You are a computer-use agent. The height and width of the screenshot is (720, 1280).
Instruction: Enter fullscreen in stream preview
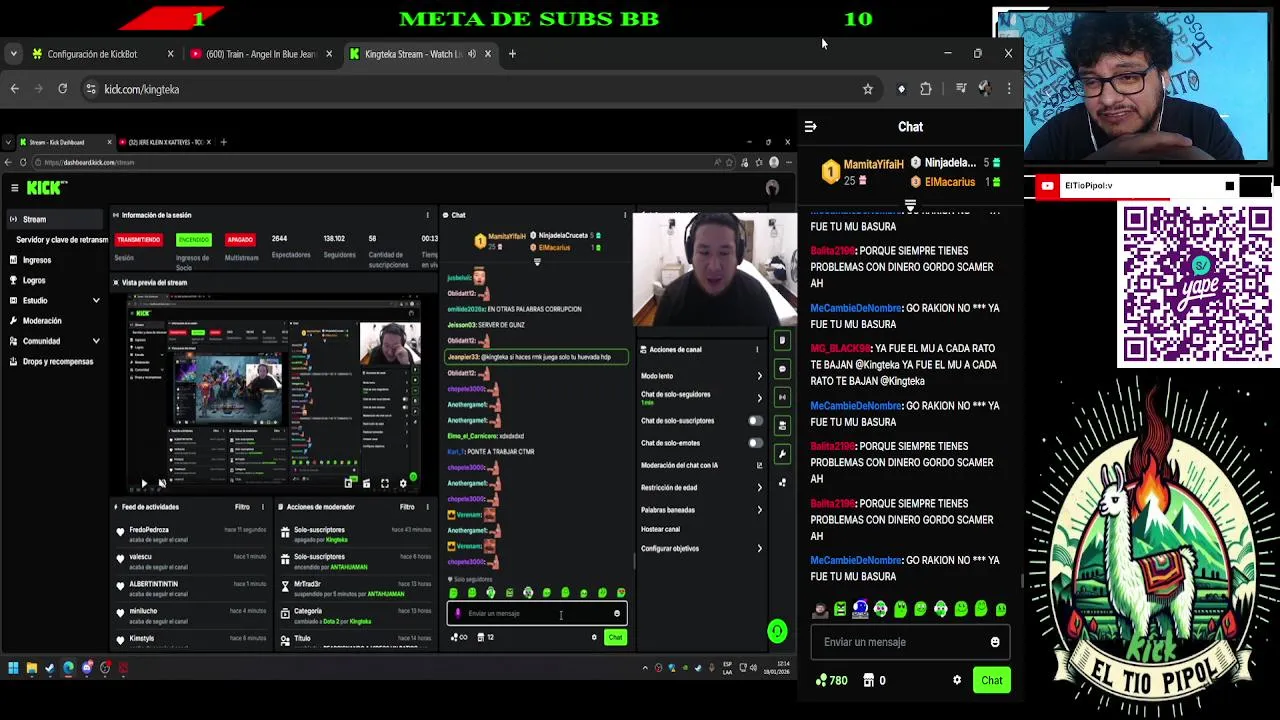384,484
